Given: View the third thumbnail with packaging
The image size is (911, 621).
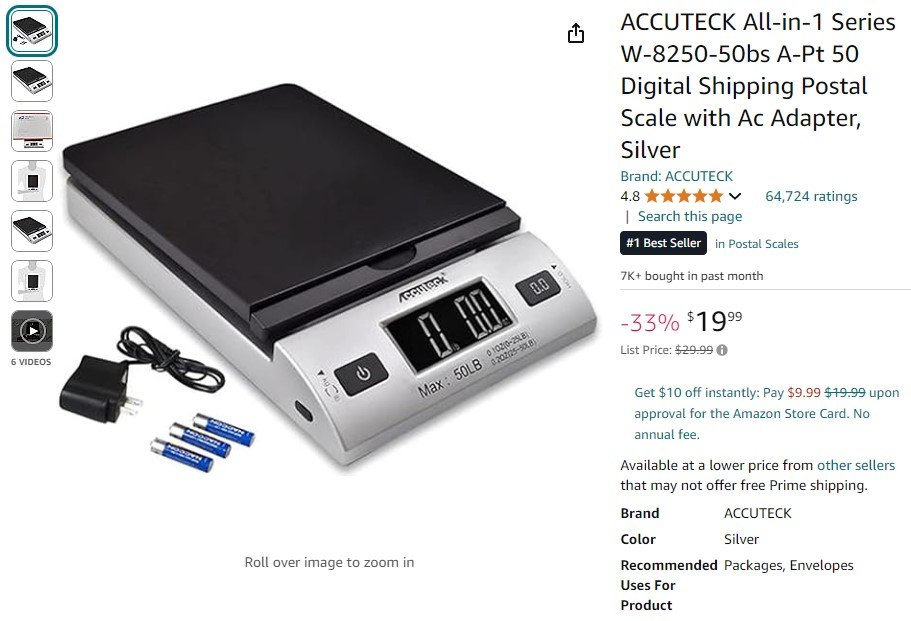Looking at the screenshot, I should 32,131.
